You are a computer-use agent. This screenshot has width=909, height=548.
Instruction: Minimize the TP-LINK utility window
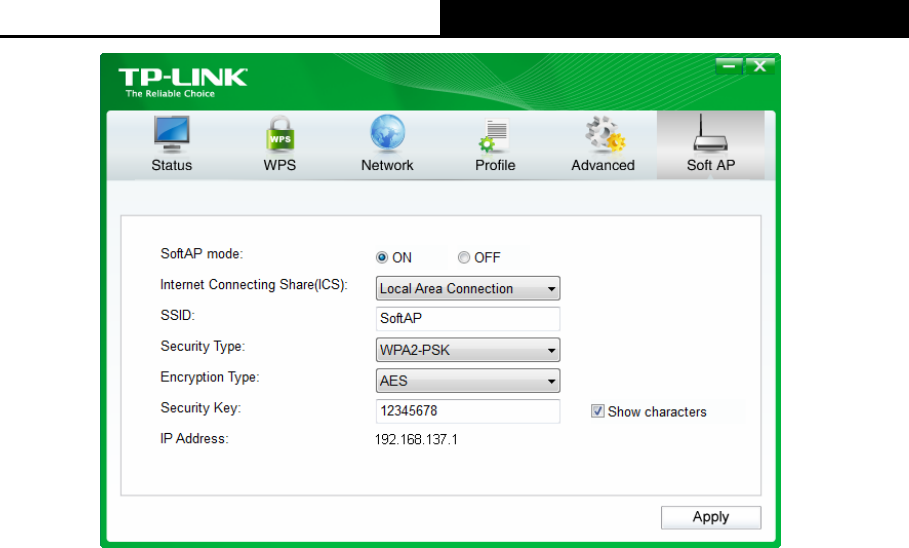click(x=729, y=66)
